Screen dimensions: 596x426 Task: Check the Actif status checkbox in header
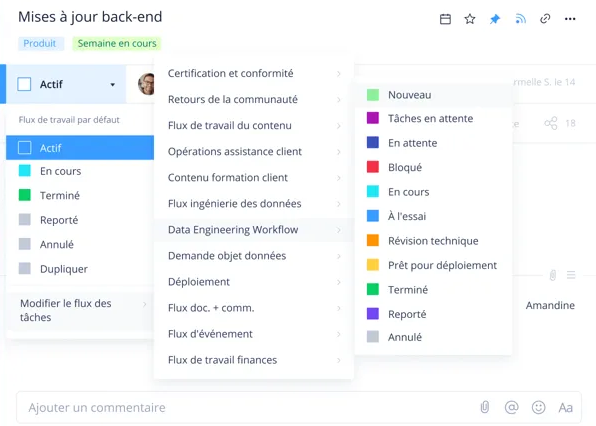click(24, 84)
